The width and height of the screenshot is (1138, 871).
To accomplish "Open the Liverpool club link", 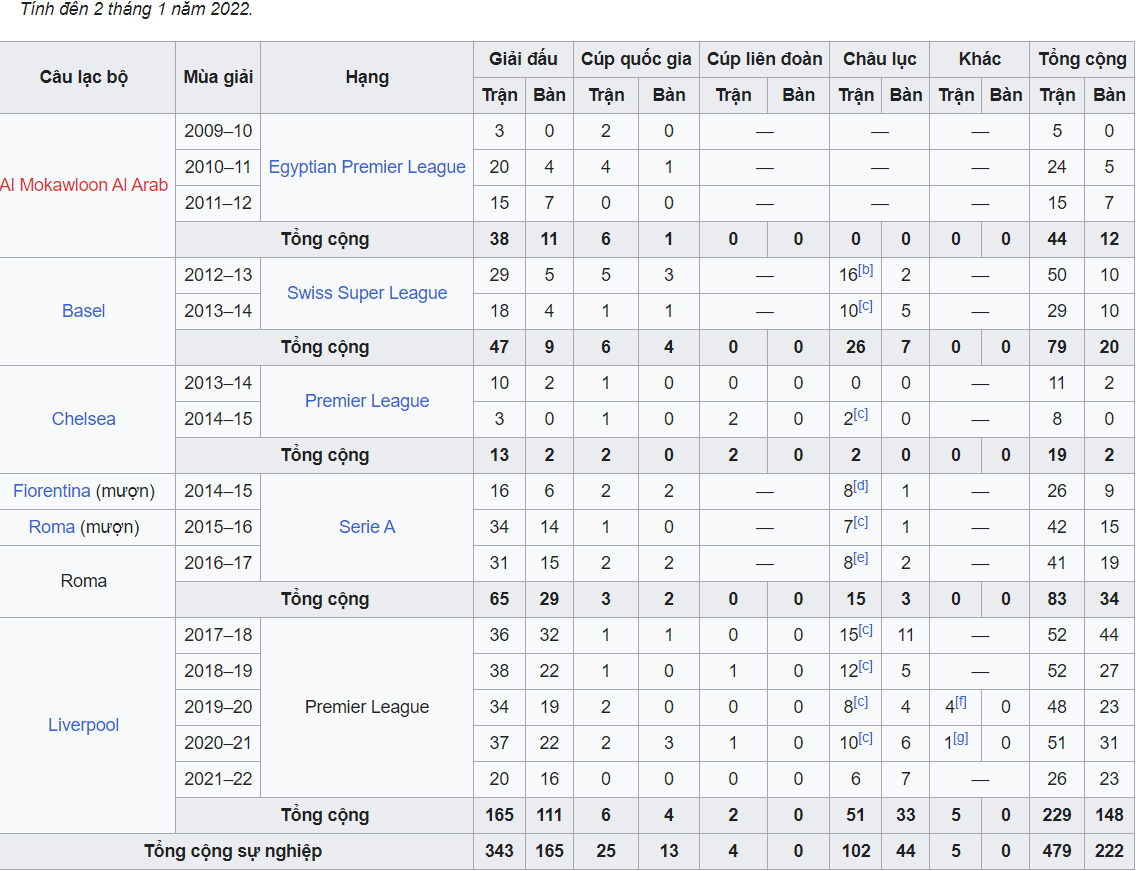I will point(83,725).
